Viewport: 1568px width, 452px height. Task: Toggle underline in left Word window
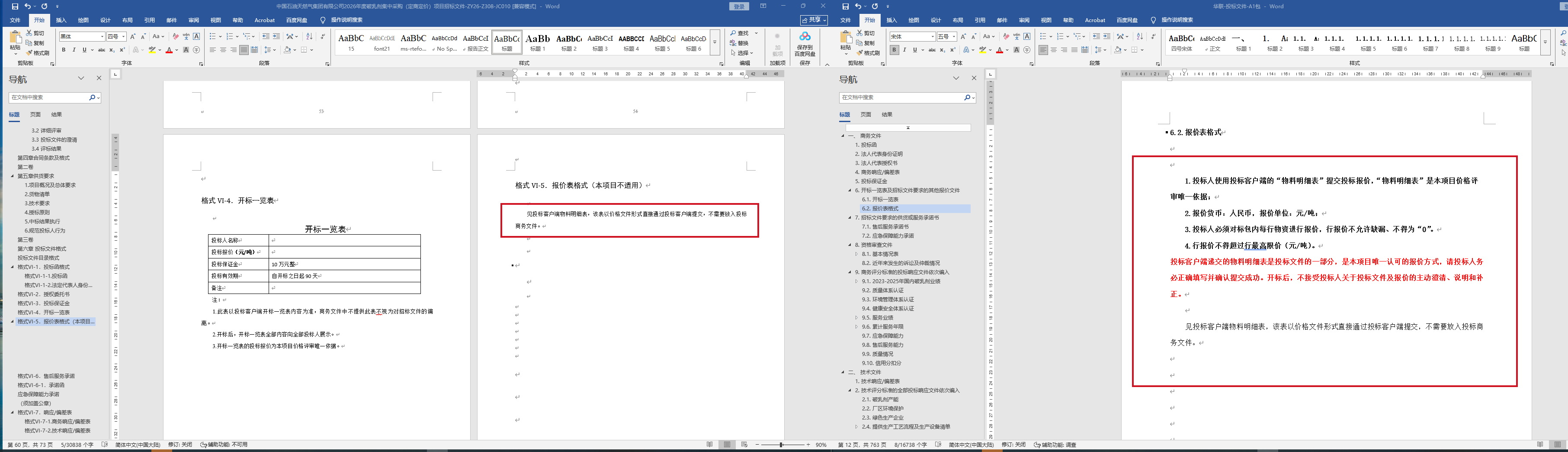(x=84, y=50)
